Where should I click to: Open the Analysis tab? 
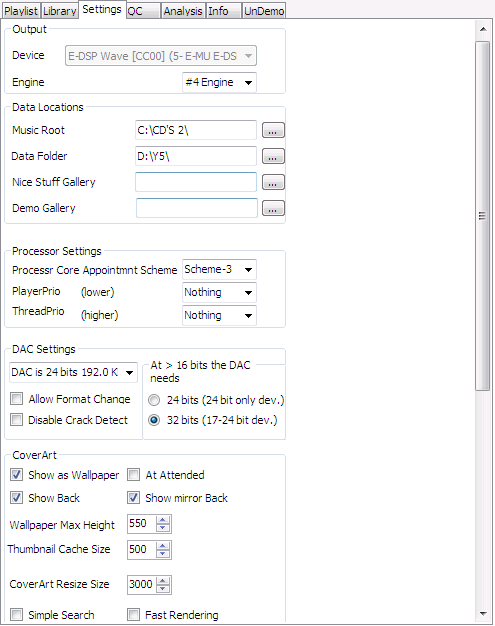click(183, 11)
